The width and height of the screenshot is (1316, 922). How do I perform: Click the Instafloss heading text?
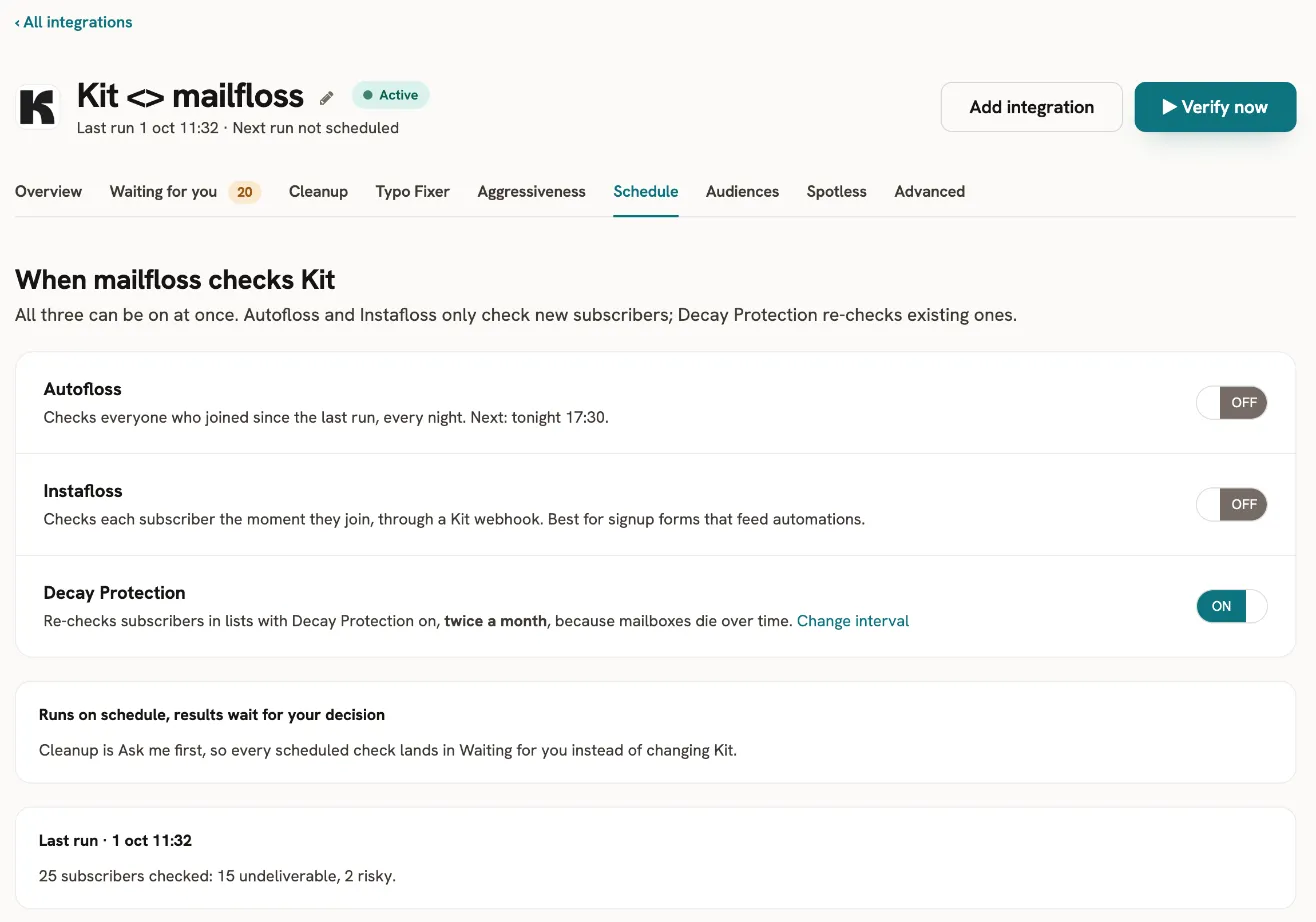point(83,491)
